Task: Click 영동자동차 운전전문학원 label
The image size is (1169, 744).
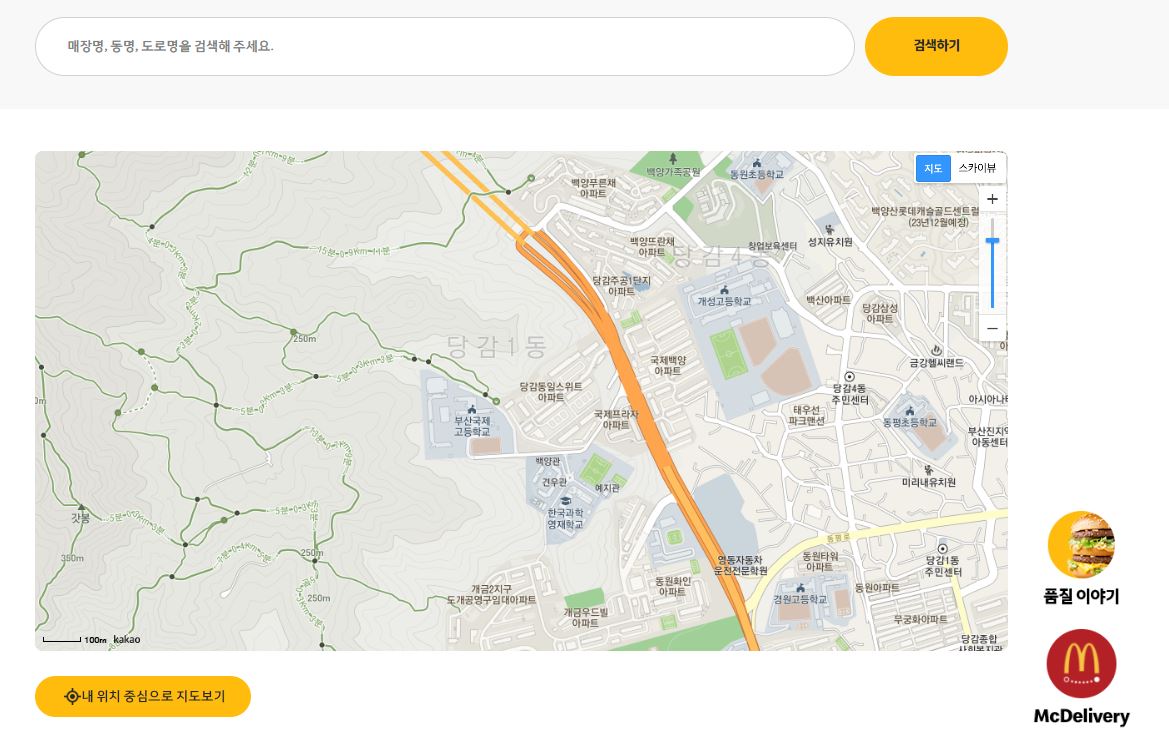Action: click(740, 565)
